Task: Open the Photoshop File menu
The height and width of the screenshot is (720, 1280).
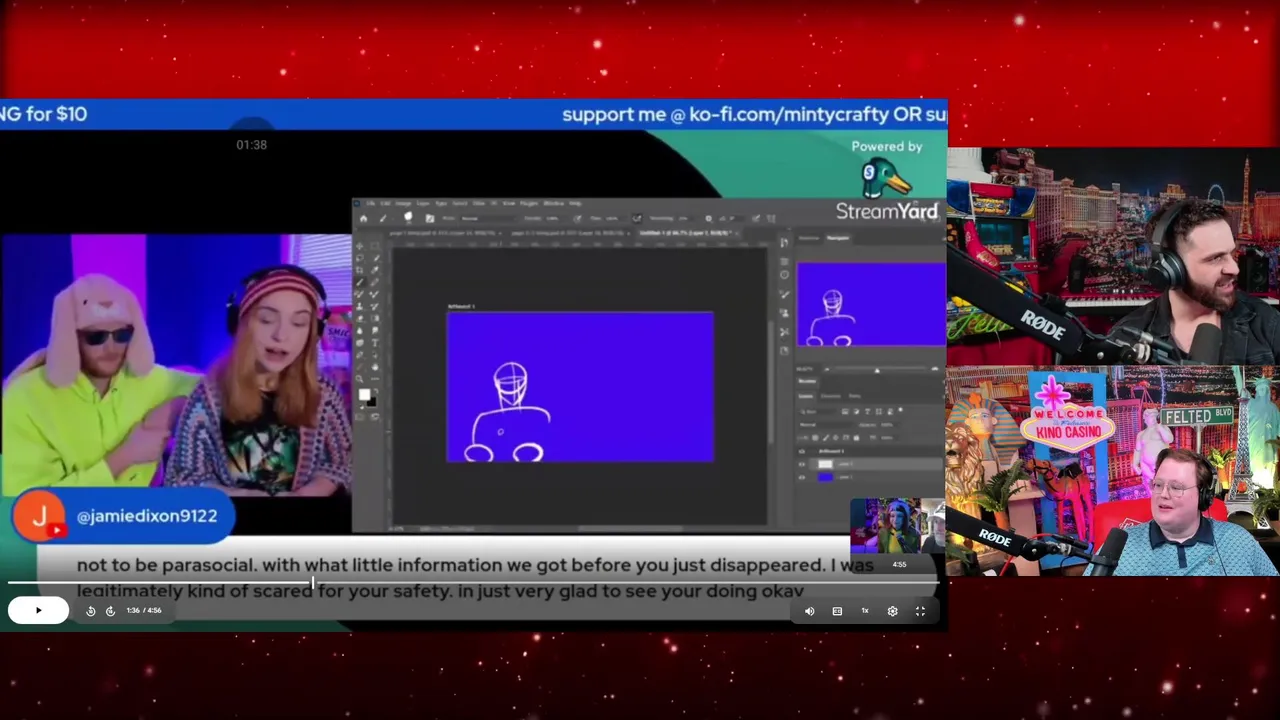Action: pos(371,204)
